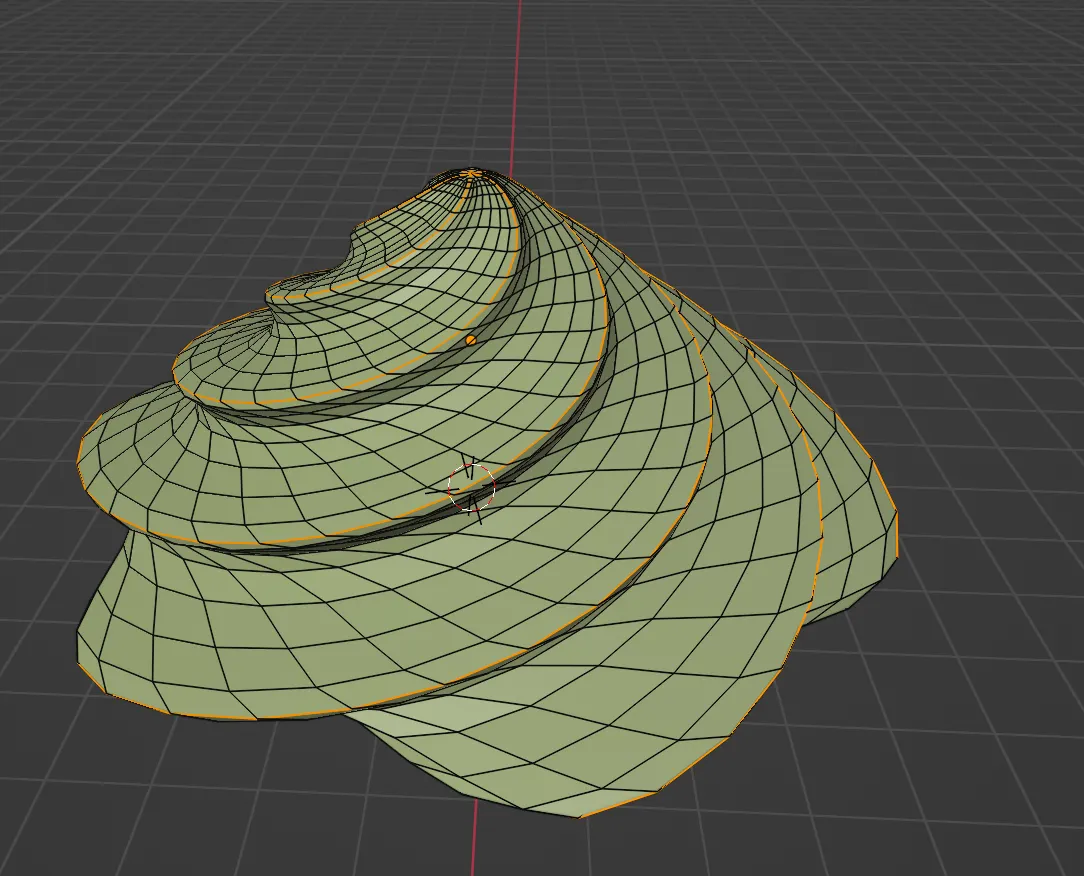1084x876 pixels.
Task: Select the apex vertex at the spiral's top
Action: 471,172
